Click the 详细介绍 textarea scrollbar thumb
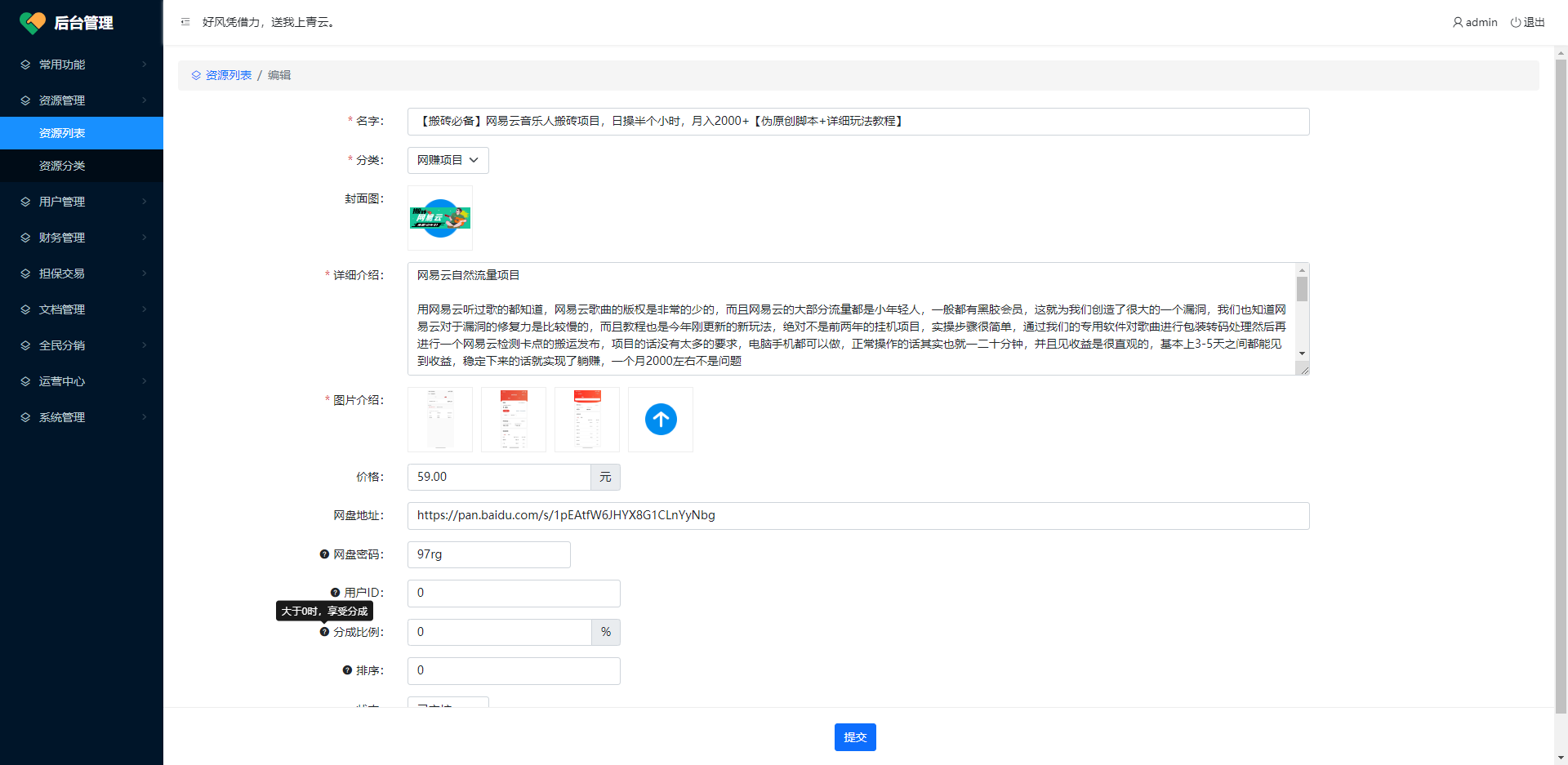Viewport: 1568px width, 765px height. (x=1302, y=289)
